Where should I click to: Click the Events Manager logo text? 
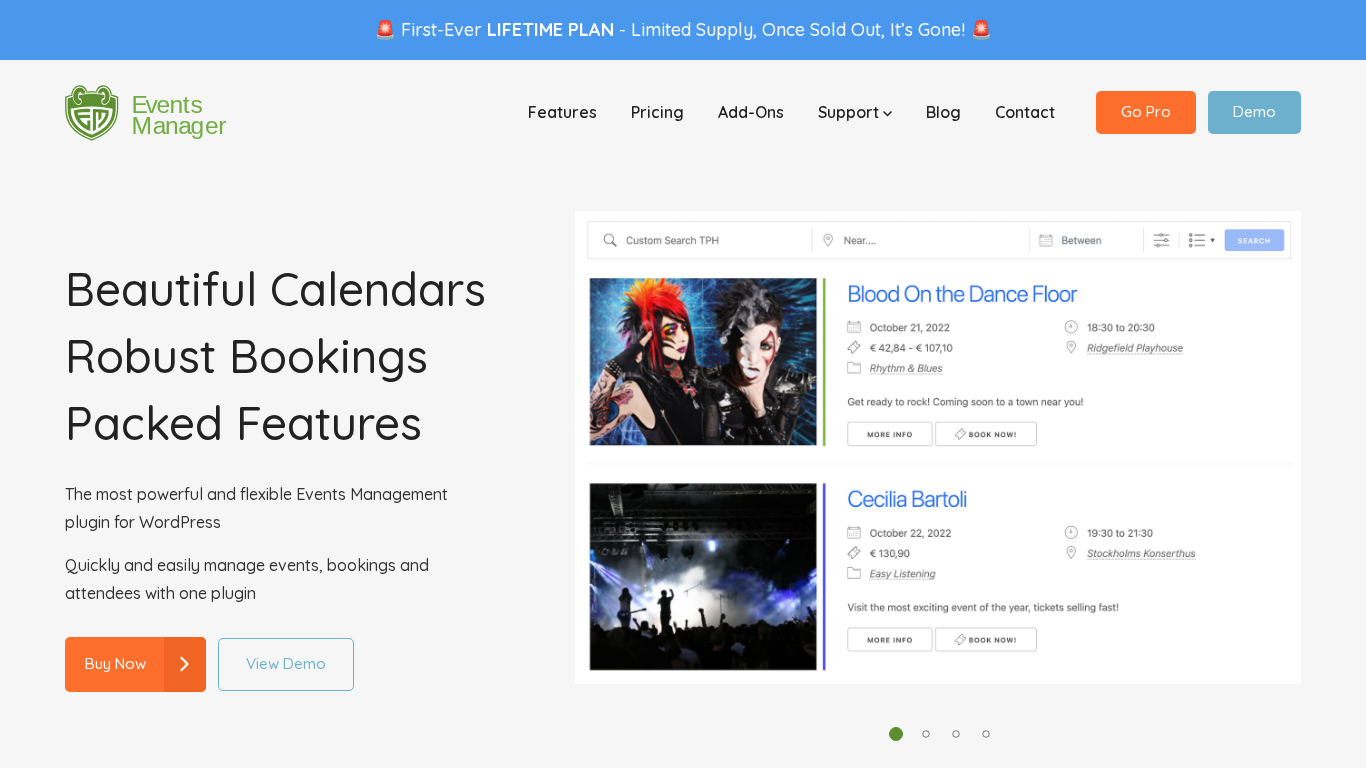(179, 116)
